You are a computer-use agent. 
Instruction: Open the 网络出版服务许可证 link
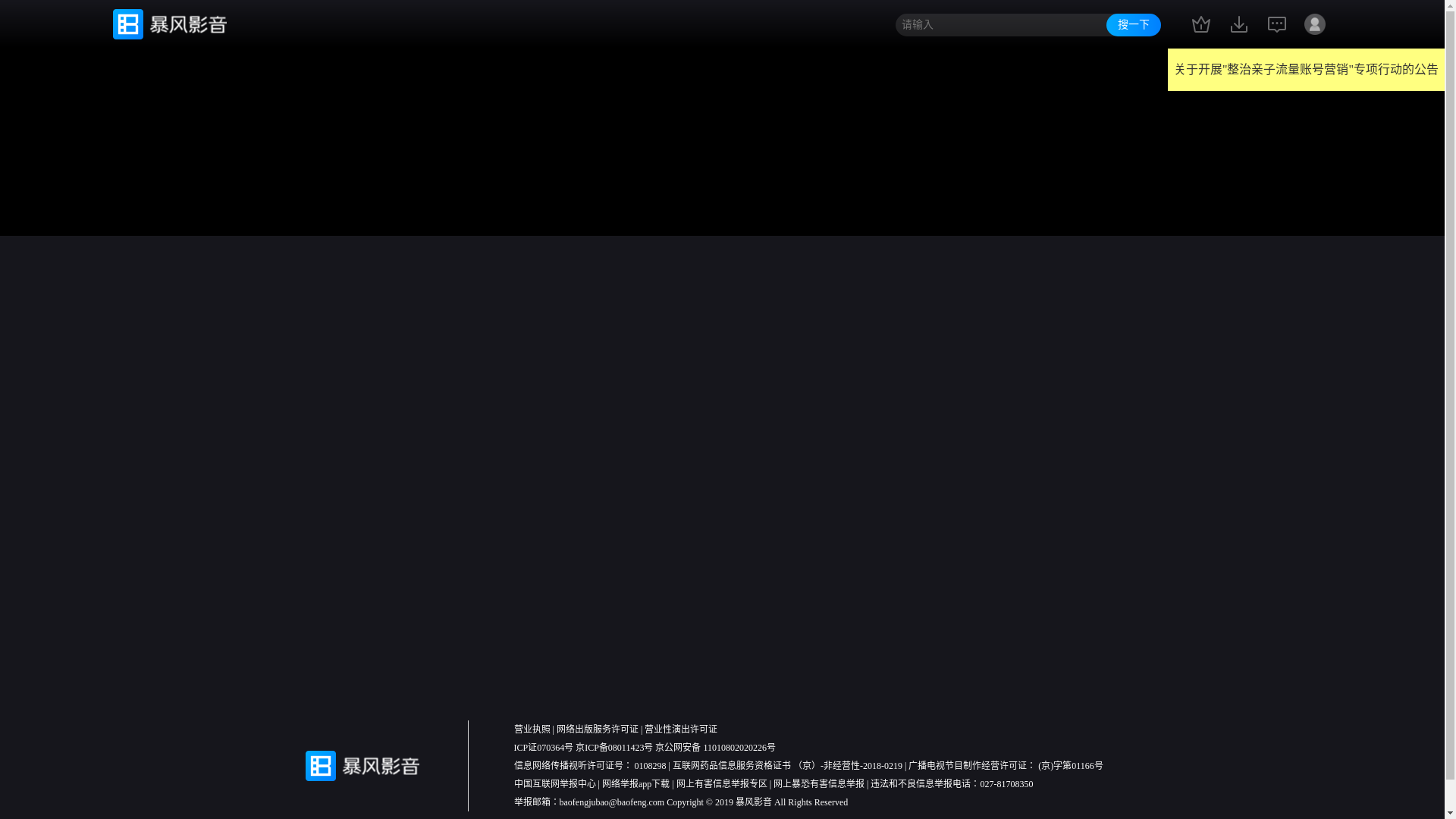click(597, 729)
